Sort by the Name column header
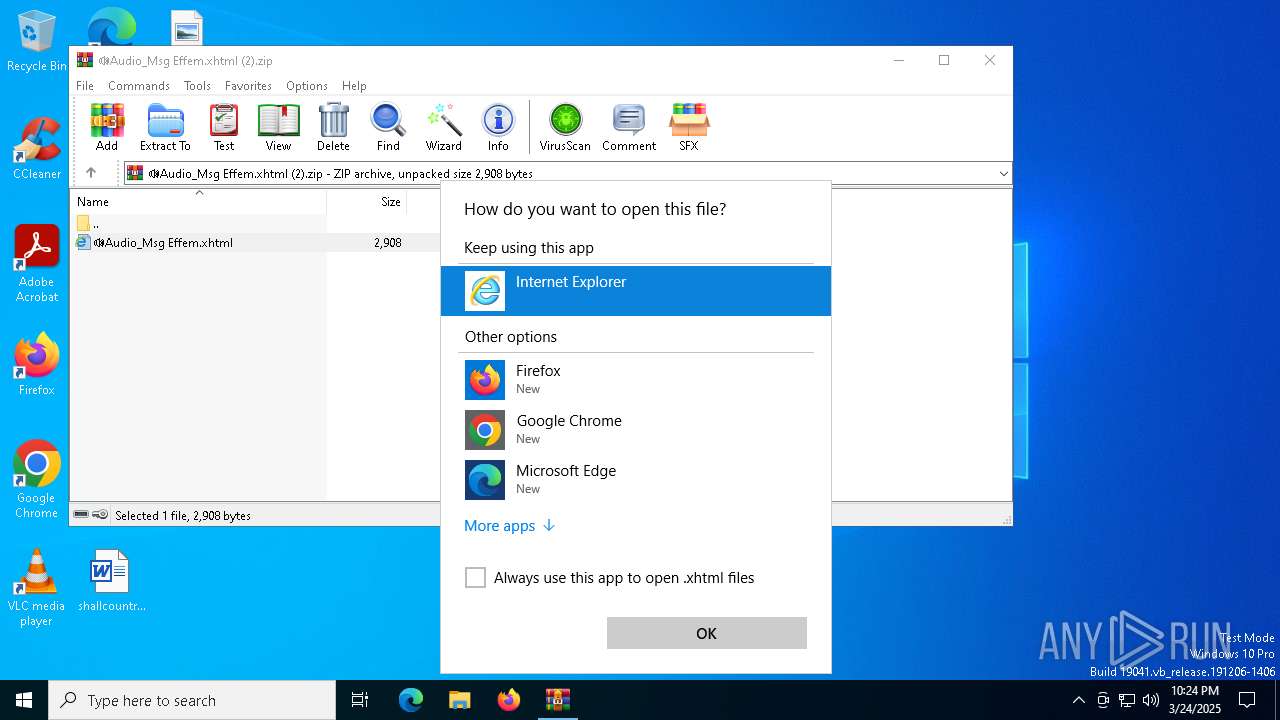Viewport: 1280px width, 720px height. [x=198, y=202]
